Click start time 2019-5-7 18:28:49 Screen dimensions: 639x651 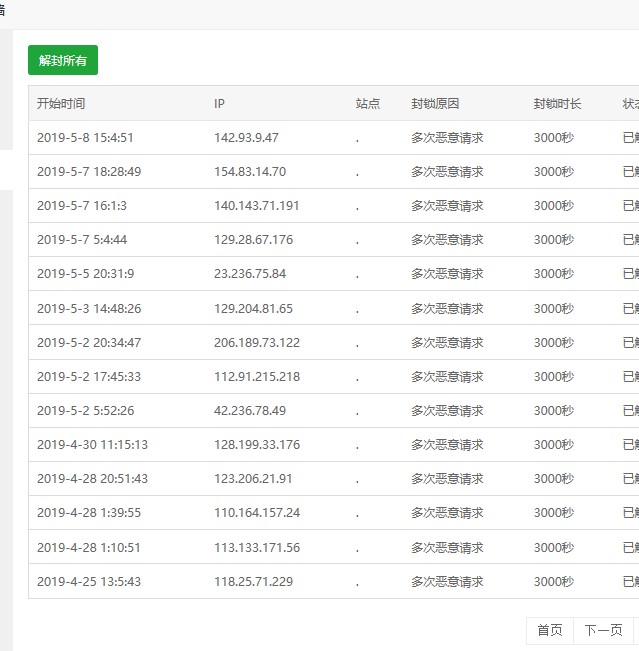point(89,171)
